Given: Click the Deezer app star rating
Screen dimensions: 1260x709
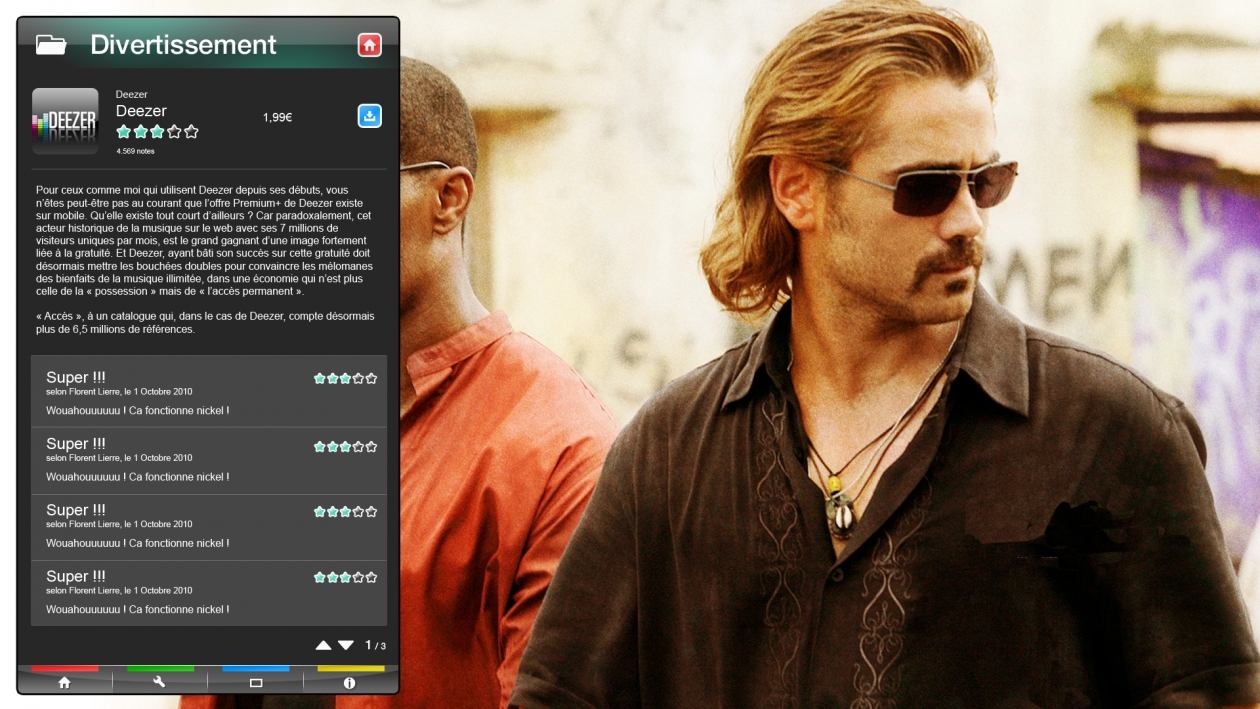Looking at the screenshot, I should (x=157, y=132).
